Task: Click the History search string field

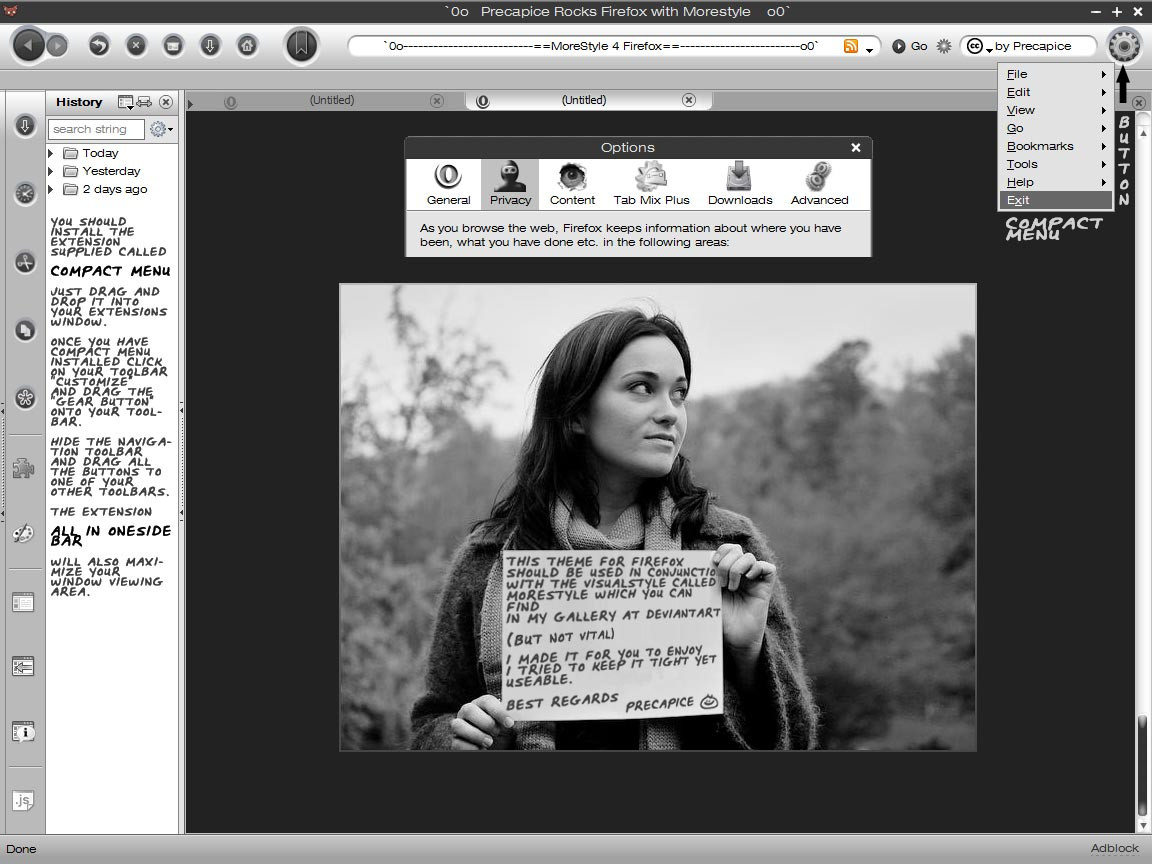Action: click(x=96, y=129)
